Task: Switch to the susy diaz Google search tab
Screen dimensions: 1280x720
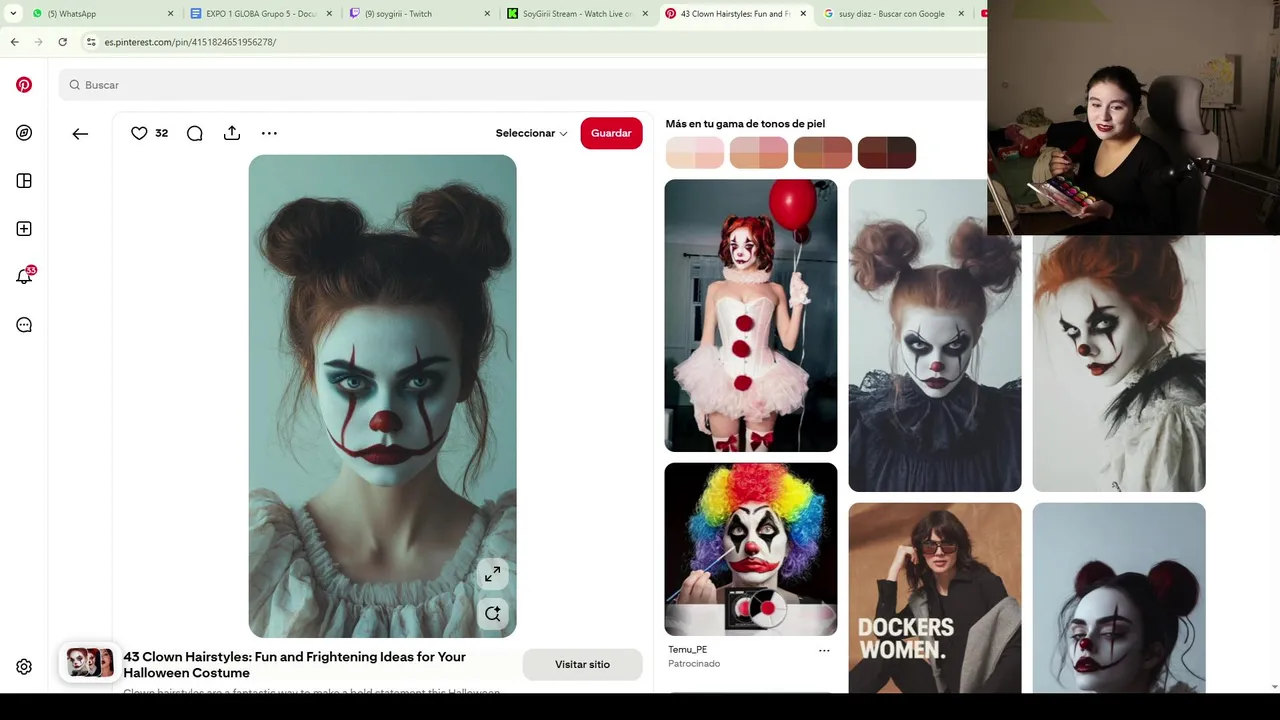Action: (x=894, y=14)
